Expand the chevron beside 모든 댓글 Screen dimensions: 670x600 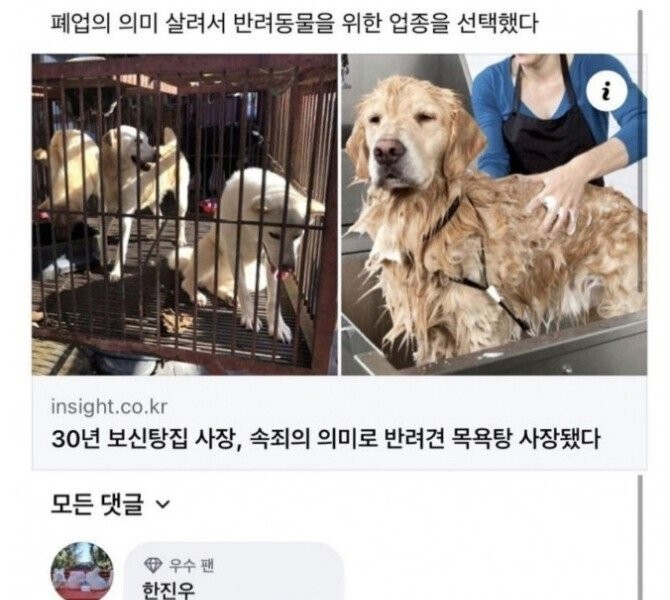pyautogui.click(x=163, y=504)
